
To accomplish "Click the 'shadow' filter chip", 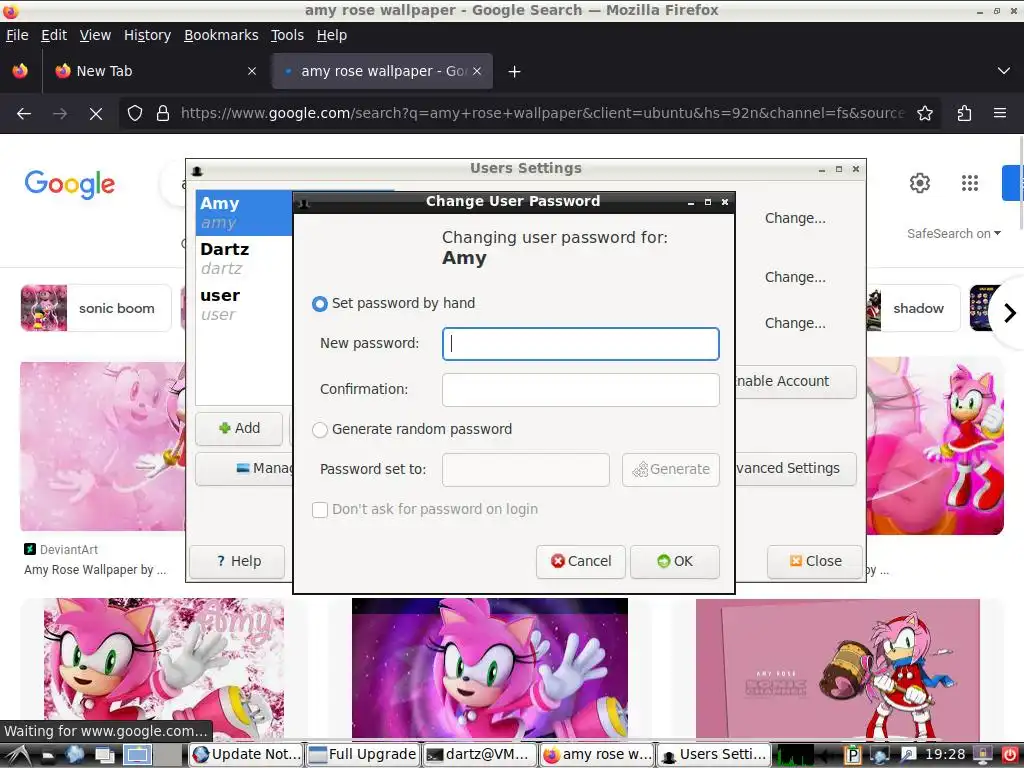I will click(914, 308).
